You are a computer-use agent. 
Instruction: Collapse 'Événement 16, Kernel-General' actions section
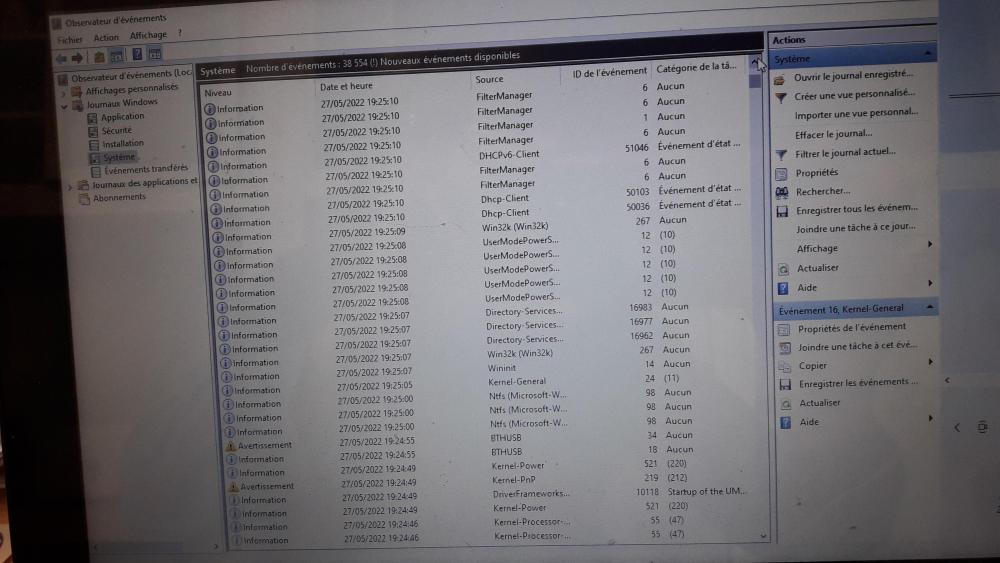coord(930,307)
